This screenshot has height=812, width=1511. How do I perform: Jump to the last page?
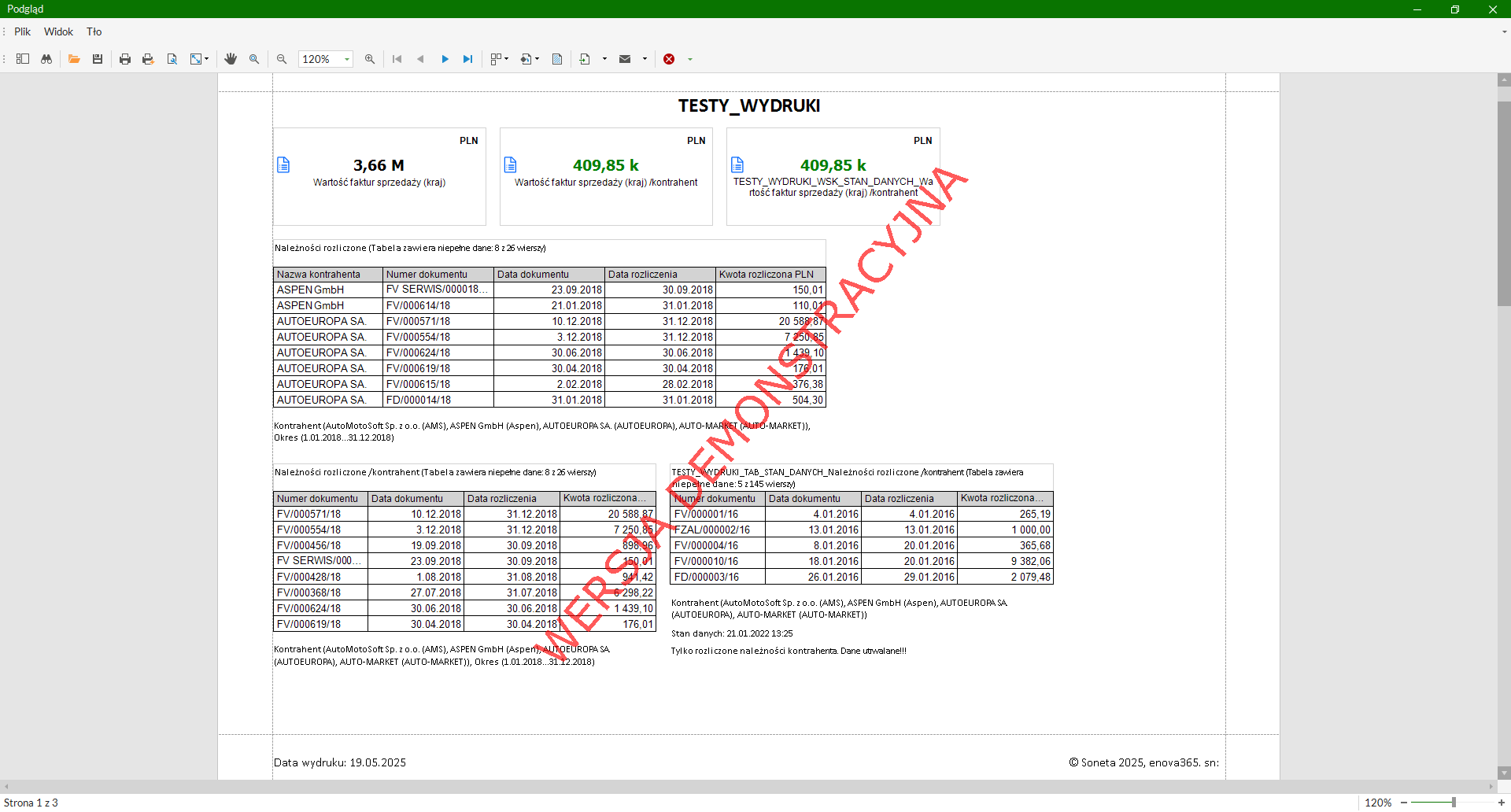point(468,59)
